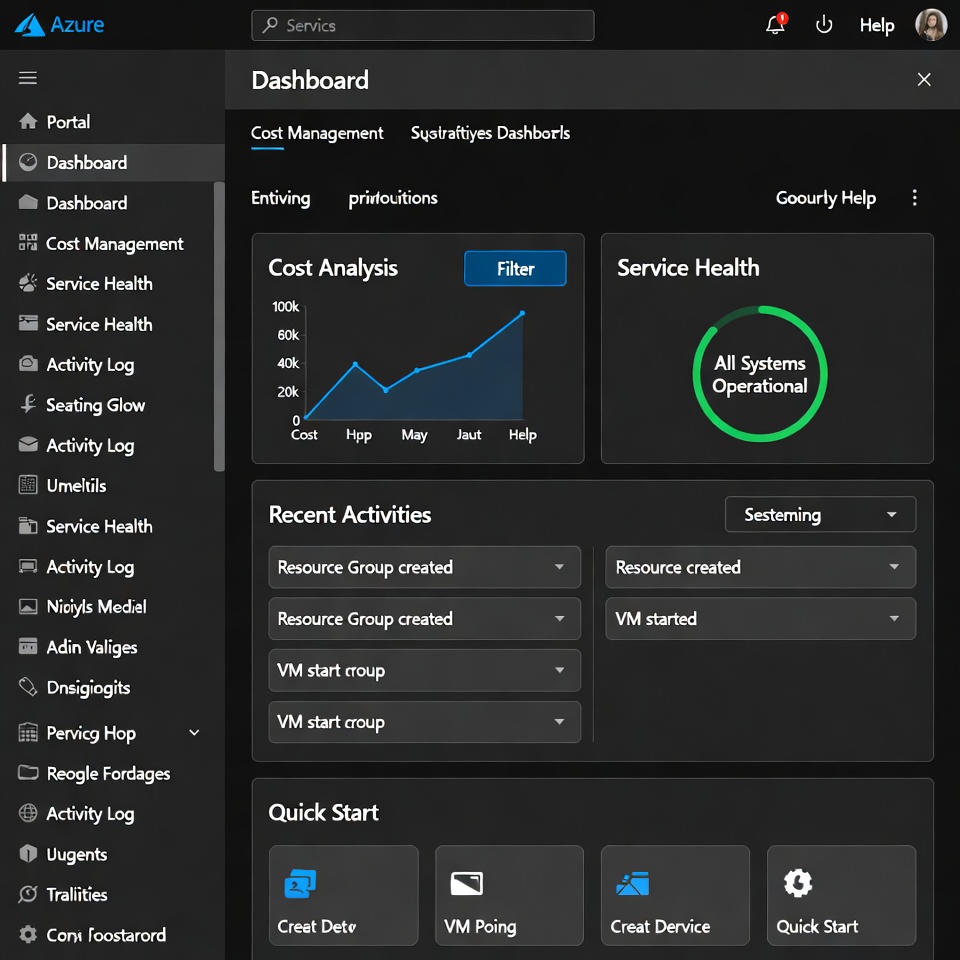Image resolution: width=960 pixels, height=960 pixels.
Task: Click the Services search field
Action: point(422,26)
